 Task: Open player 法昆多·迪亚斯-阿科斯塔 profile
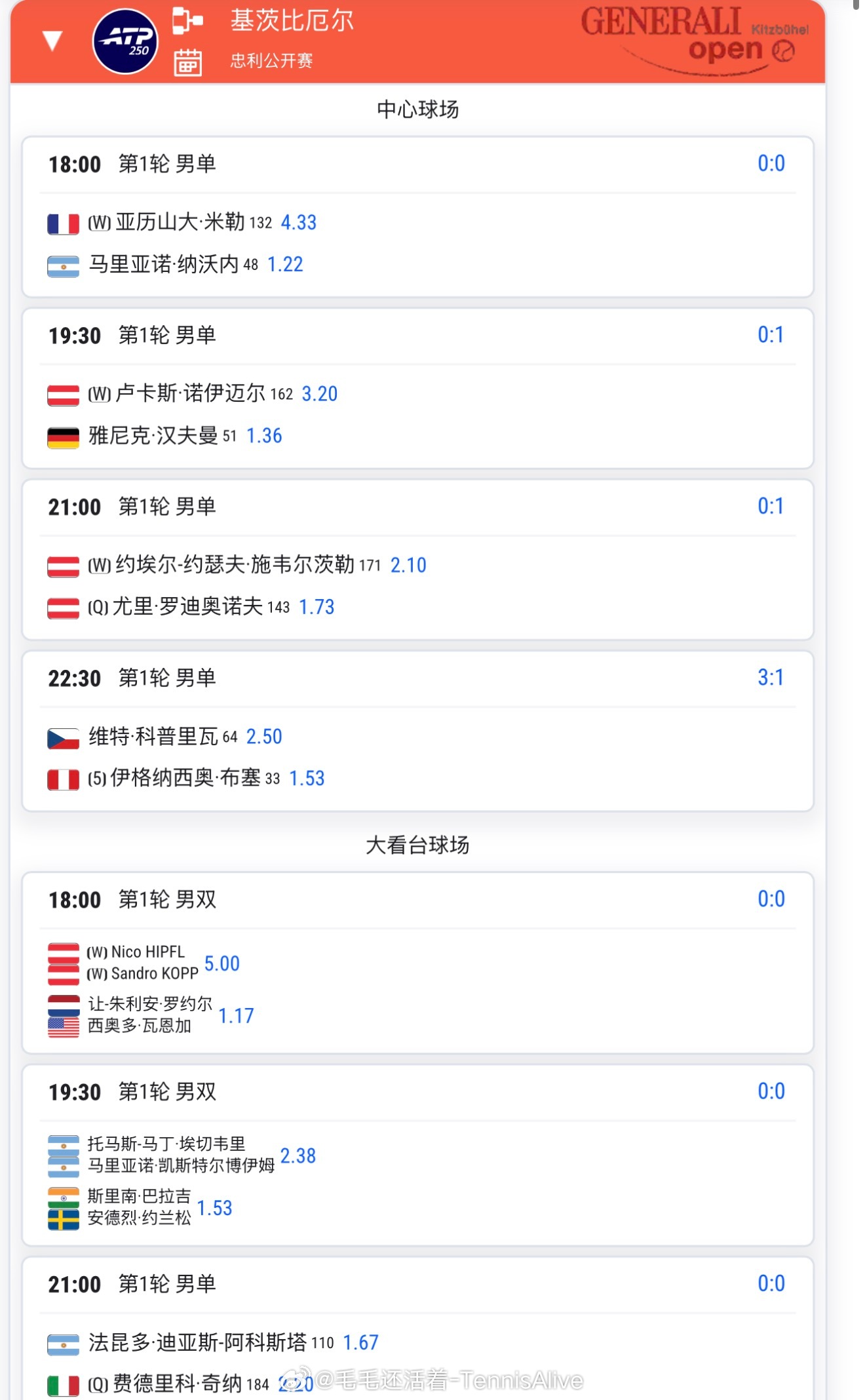click(197, 1342)
